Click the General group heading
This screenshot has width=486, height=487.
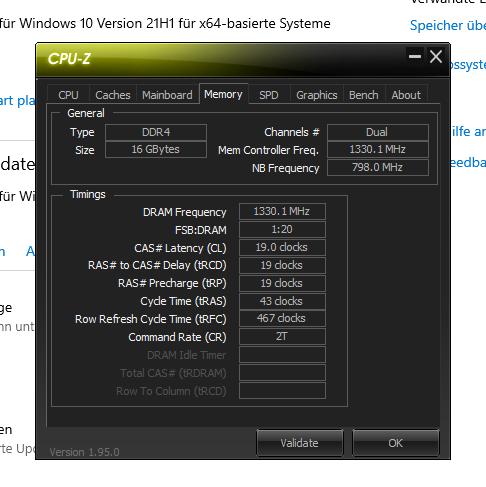(x=86, y=113)
